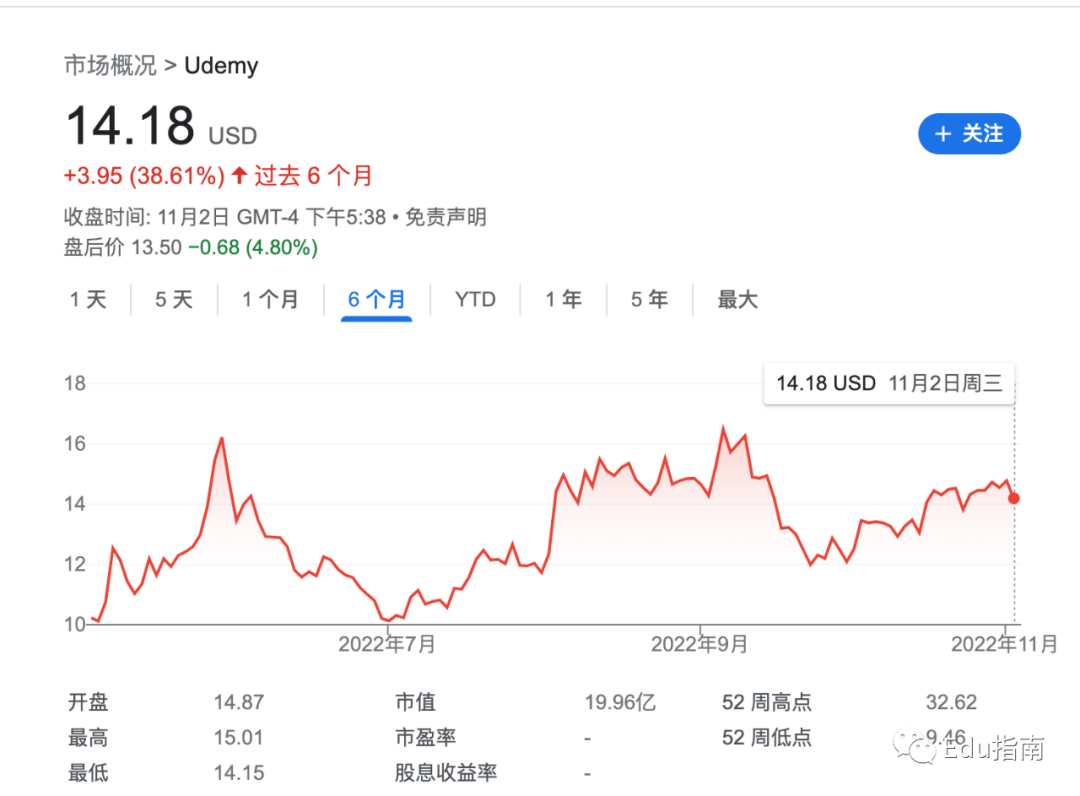The height and width of the screenshot is (796, 1080).
Task: Click the 52 周低点 label
Action: [767, 737]
